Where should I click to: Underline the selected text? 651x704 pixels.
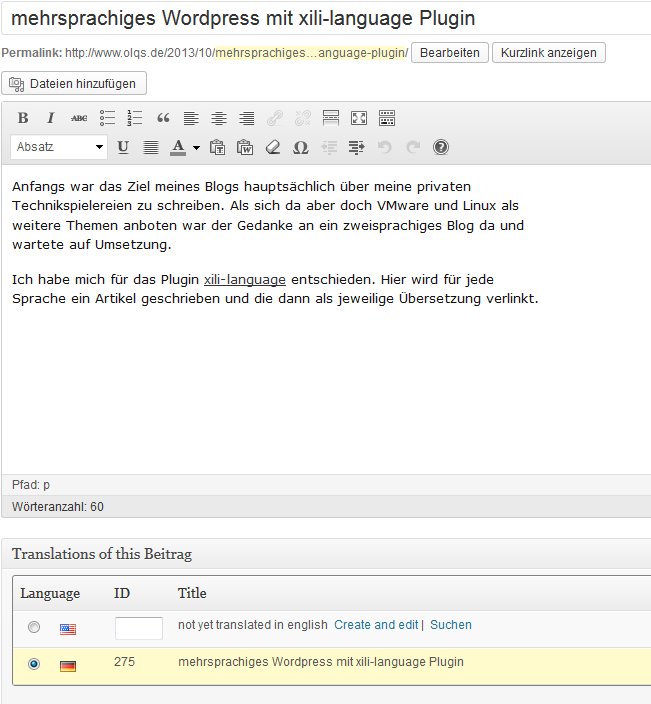(x=123, y=147)
